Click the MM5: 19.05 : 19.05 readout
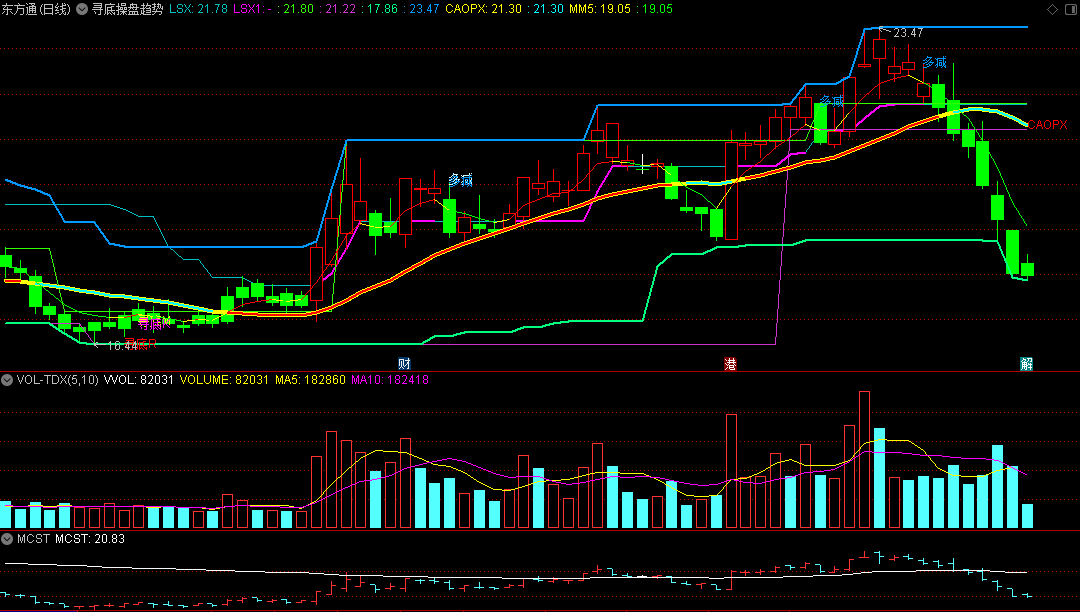Screen dimensions: 1080x612 tap(621, 9)
